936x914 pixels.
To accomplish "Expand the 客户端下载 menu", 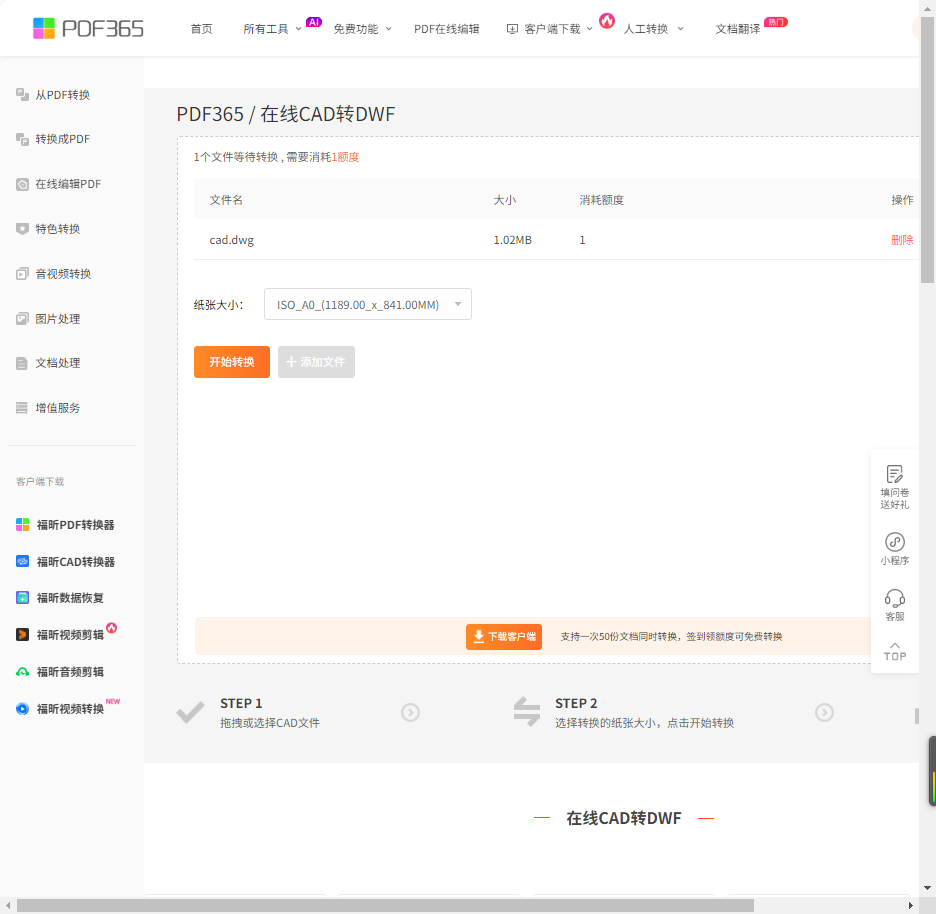I will tap(549, 29).
